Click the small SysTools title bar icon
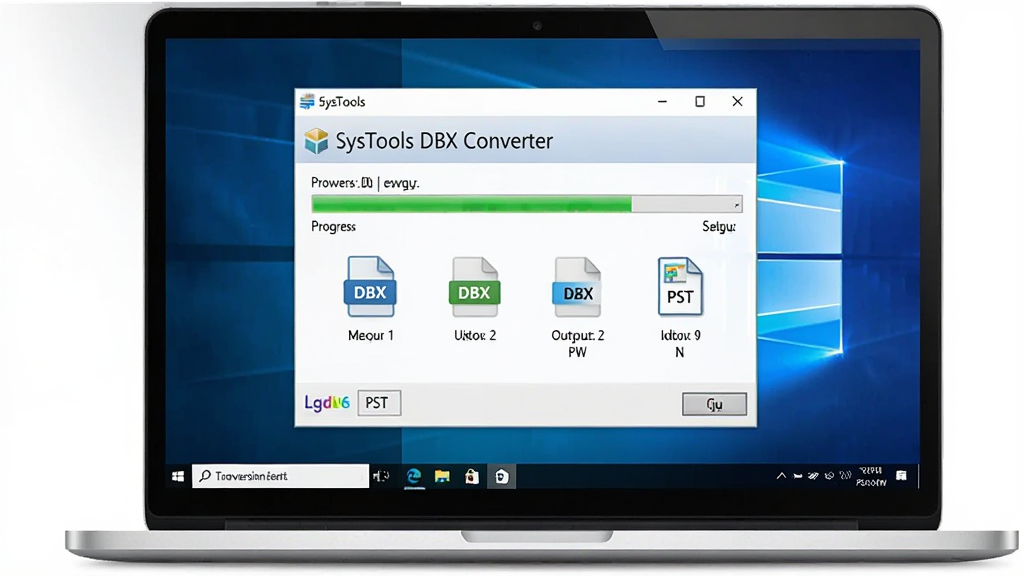Image resolution: width=1024 pixels, height=576 pixels. (306, 101)
